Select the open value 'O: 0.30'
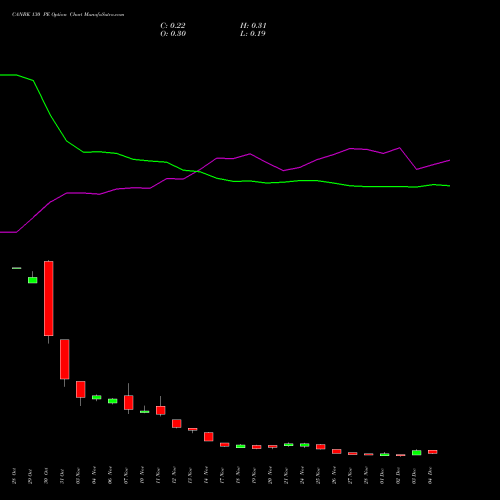The image size is (500, 500). tap(173, 34)
